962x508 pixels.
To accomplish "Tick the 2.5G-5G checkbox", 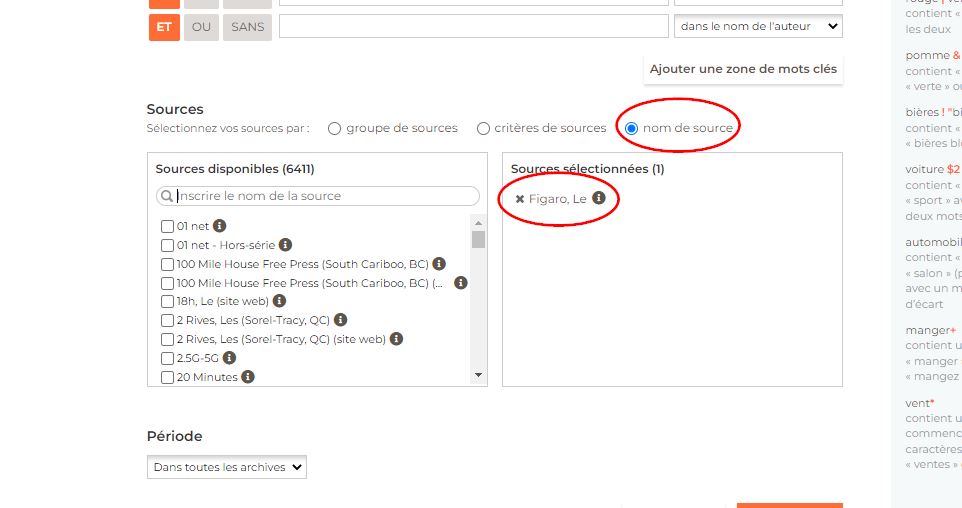I will [x=167, y=358].
